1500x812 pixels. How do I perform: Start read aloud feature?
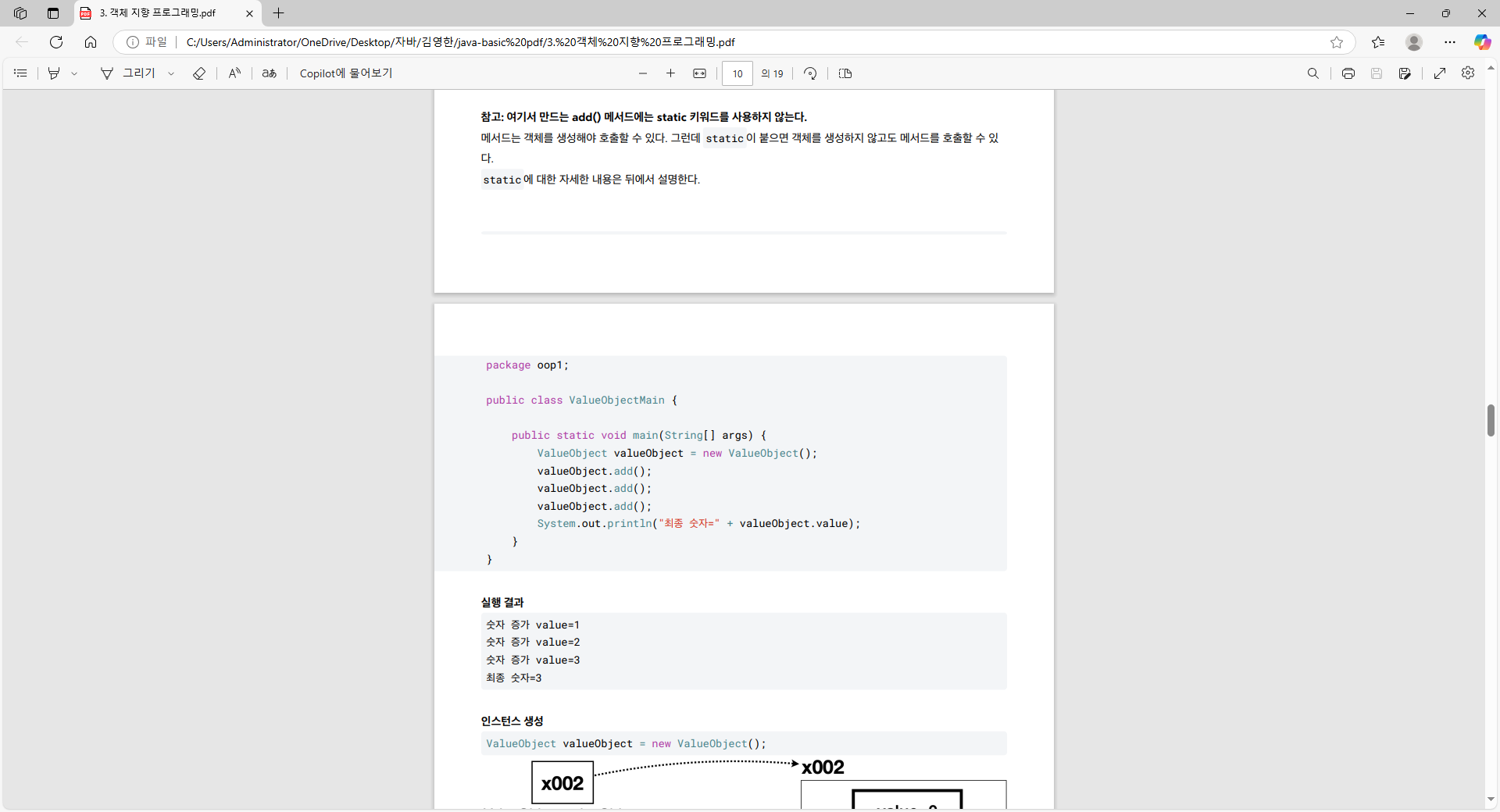(234, 73)
